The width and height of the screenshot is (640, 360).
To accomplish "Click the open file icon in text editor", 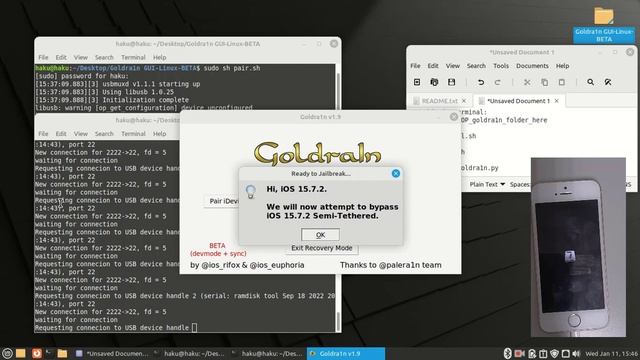I will pyautogui.click(x=434, y=82).
